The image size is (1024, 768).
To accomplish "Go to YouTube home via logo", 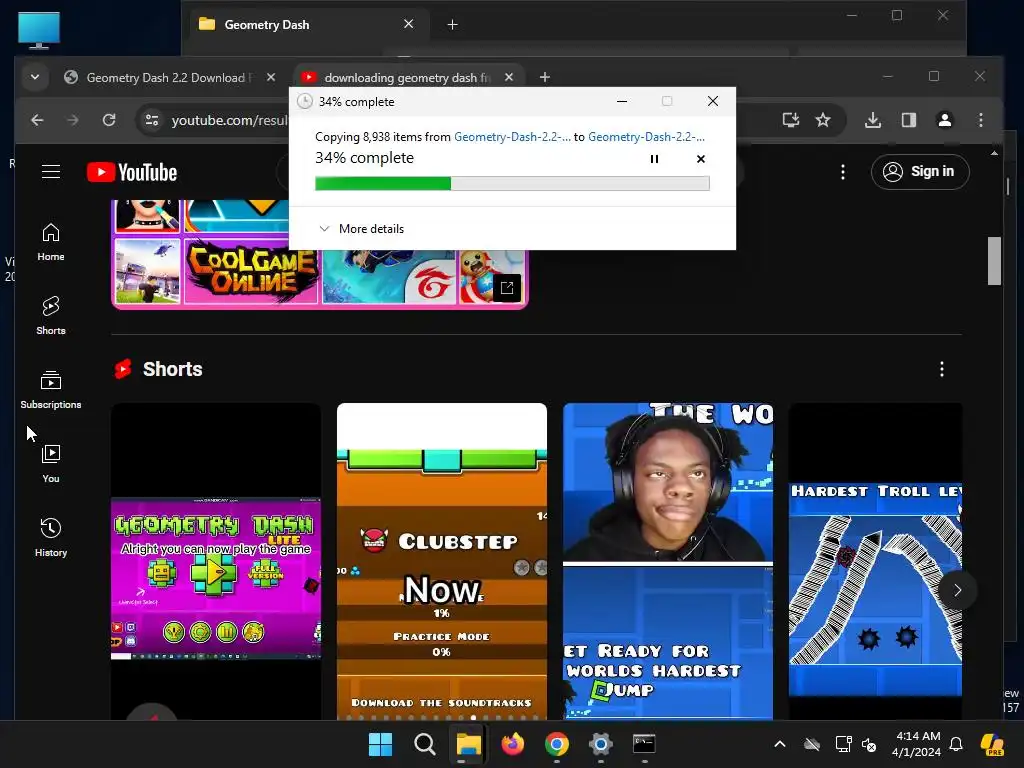I will pyautogui.click(x=132, y=172).
